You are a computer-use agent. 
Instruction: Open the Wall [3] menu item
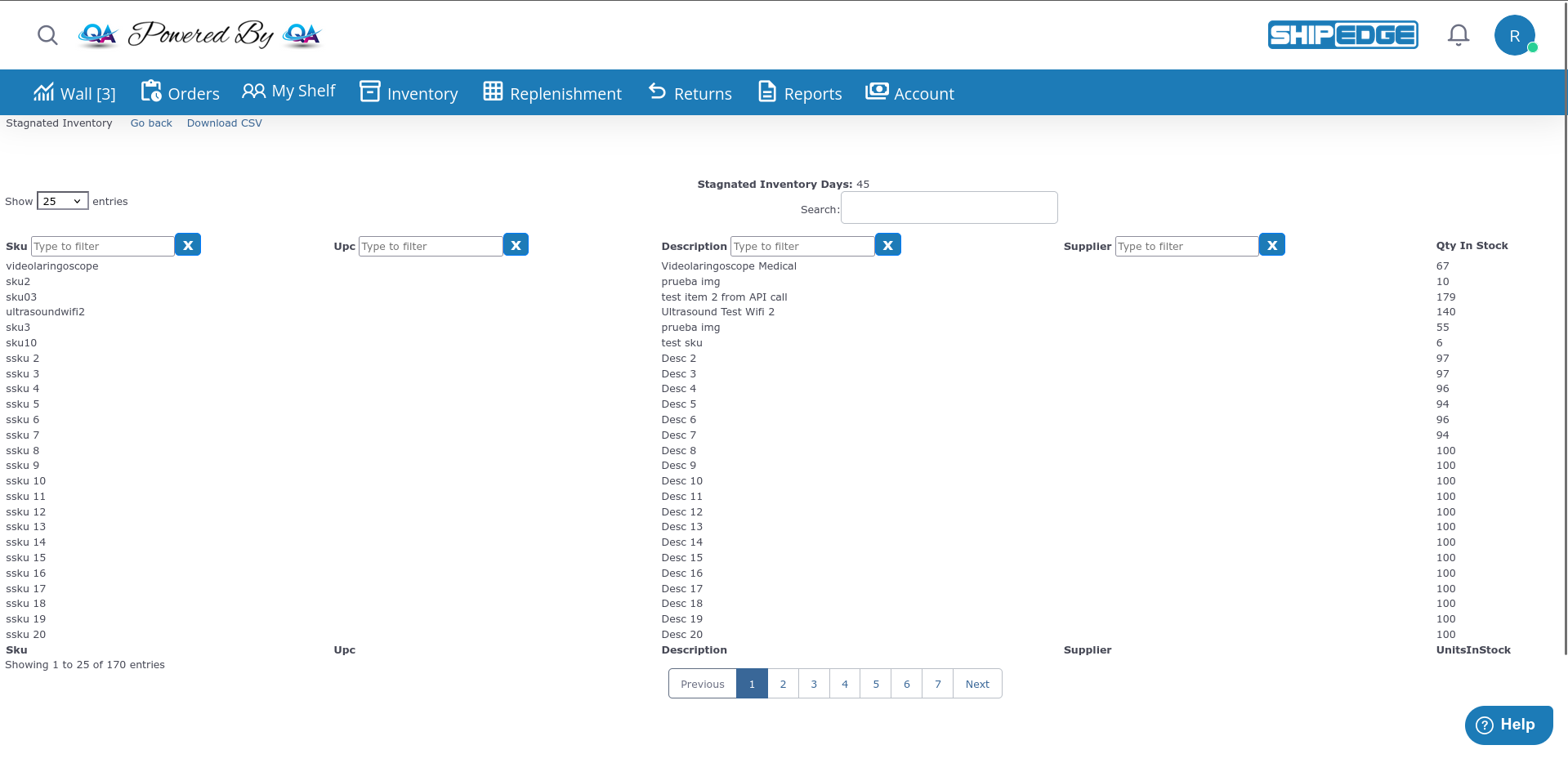(74, 93)
